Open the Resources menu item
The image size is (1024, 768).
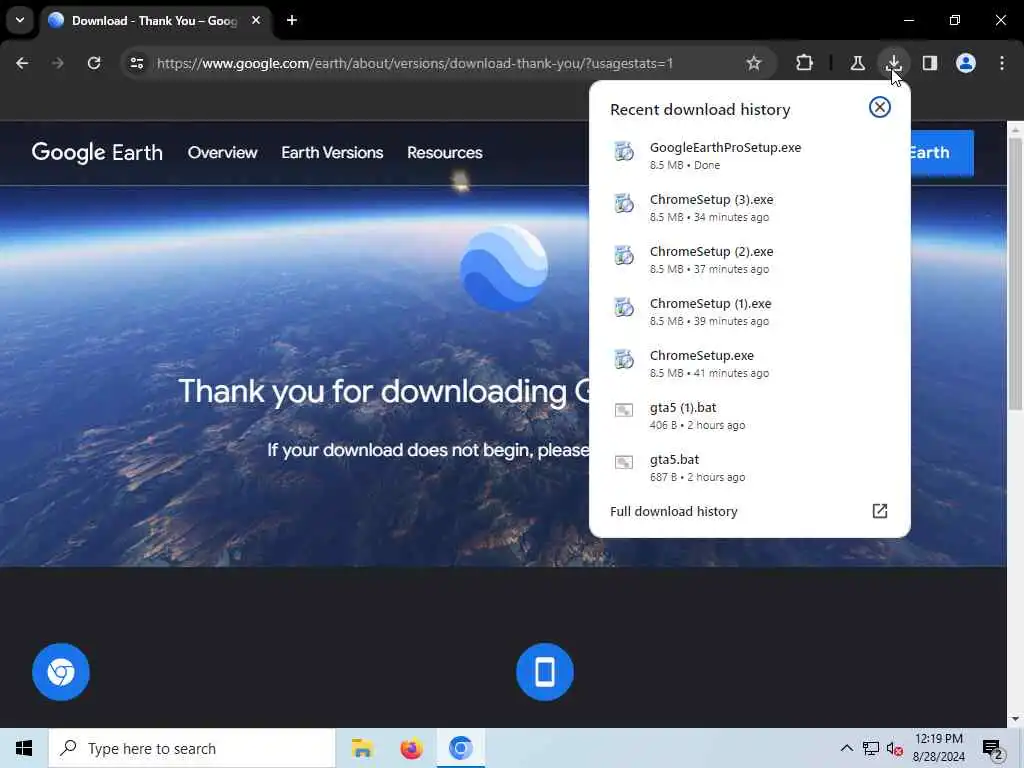coord(445,152)
